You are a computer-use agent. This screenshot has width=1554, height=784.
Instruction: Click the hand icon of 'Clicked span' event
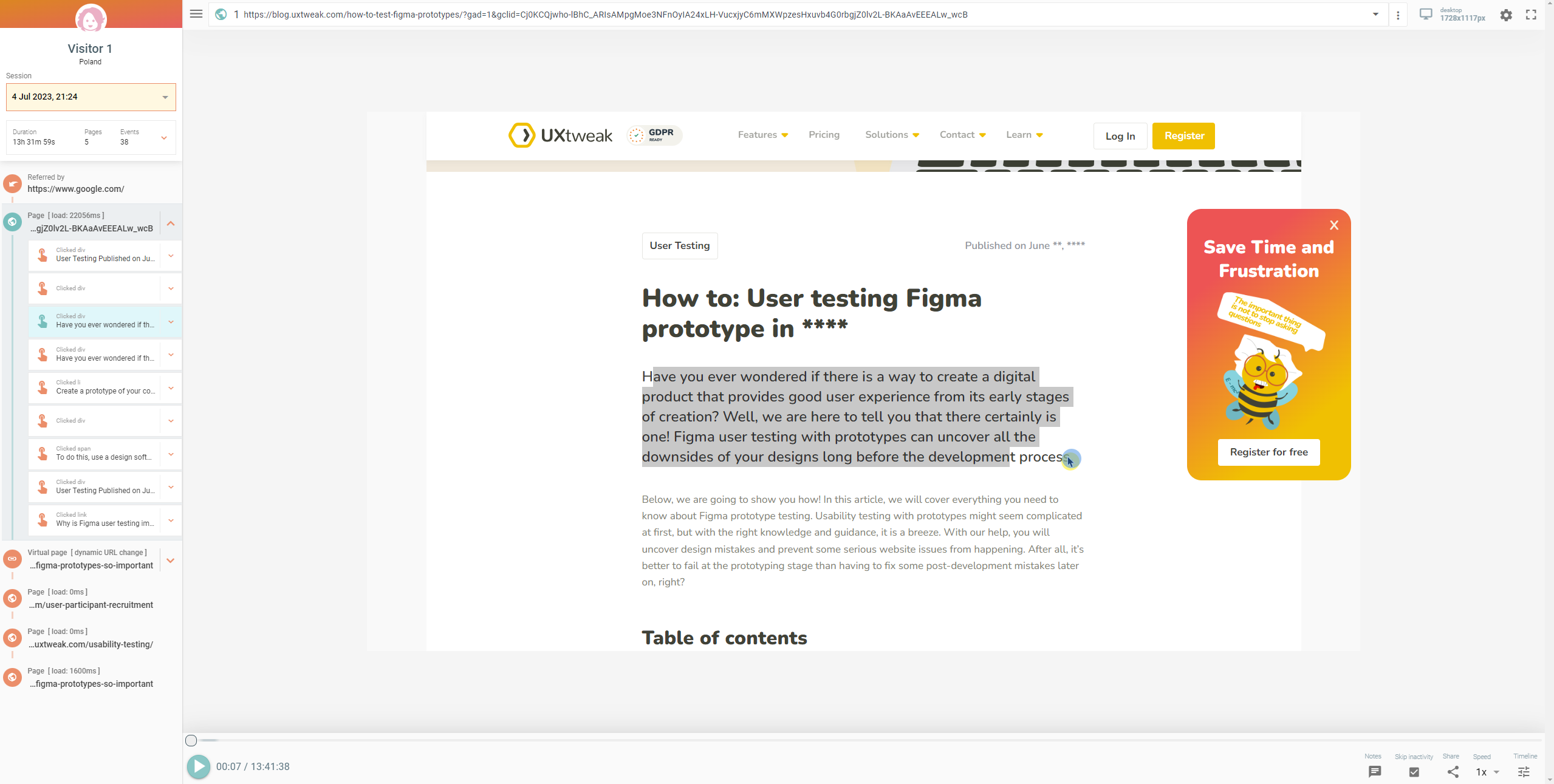click(43, 454)
